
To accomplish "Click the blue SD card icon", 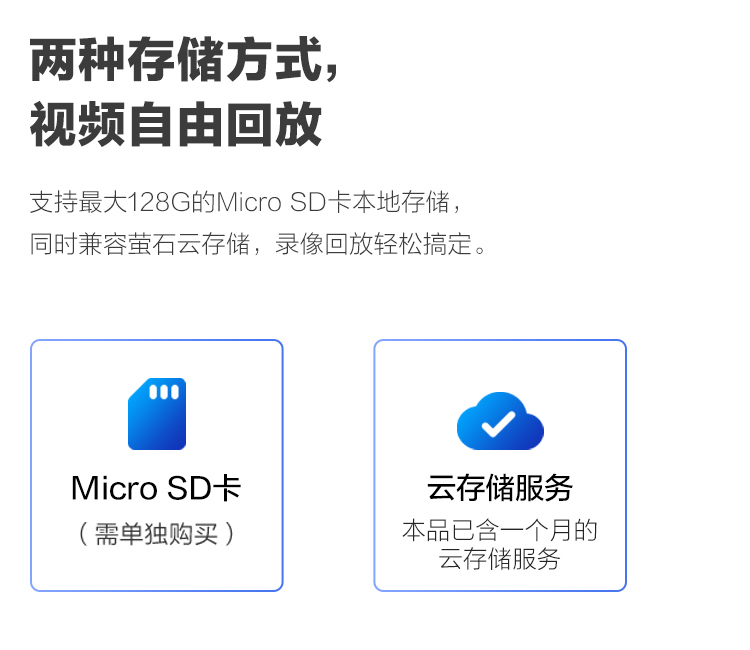I will [157, 414].
